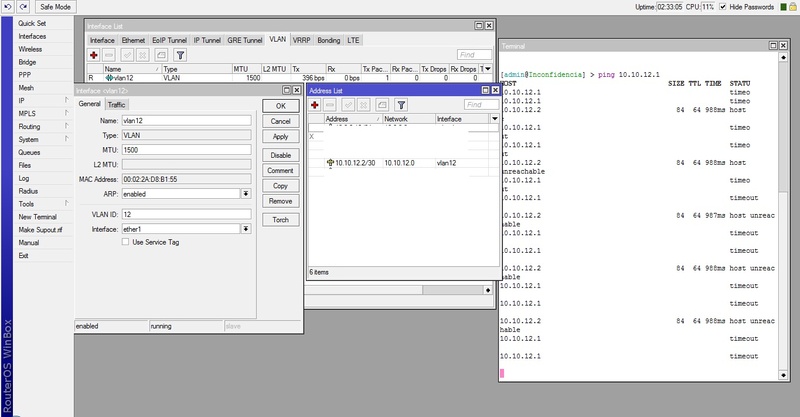Open Log in sidebar menu
This screenshot has height=417, width=800.
(24, 178)
